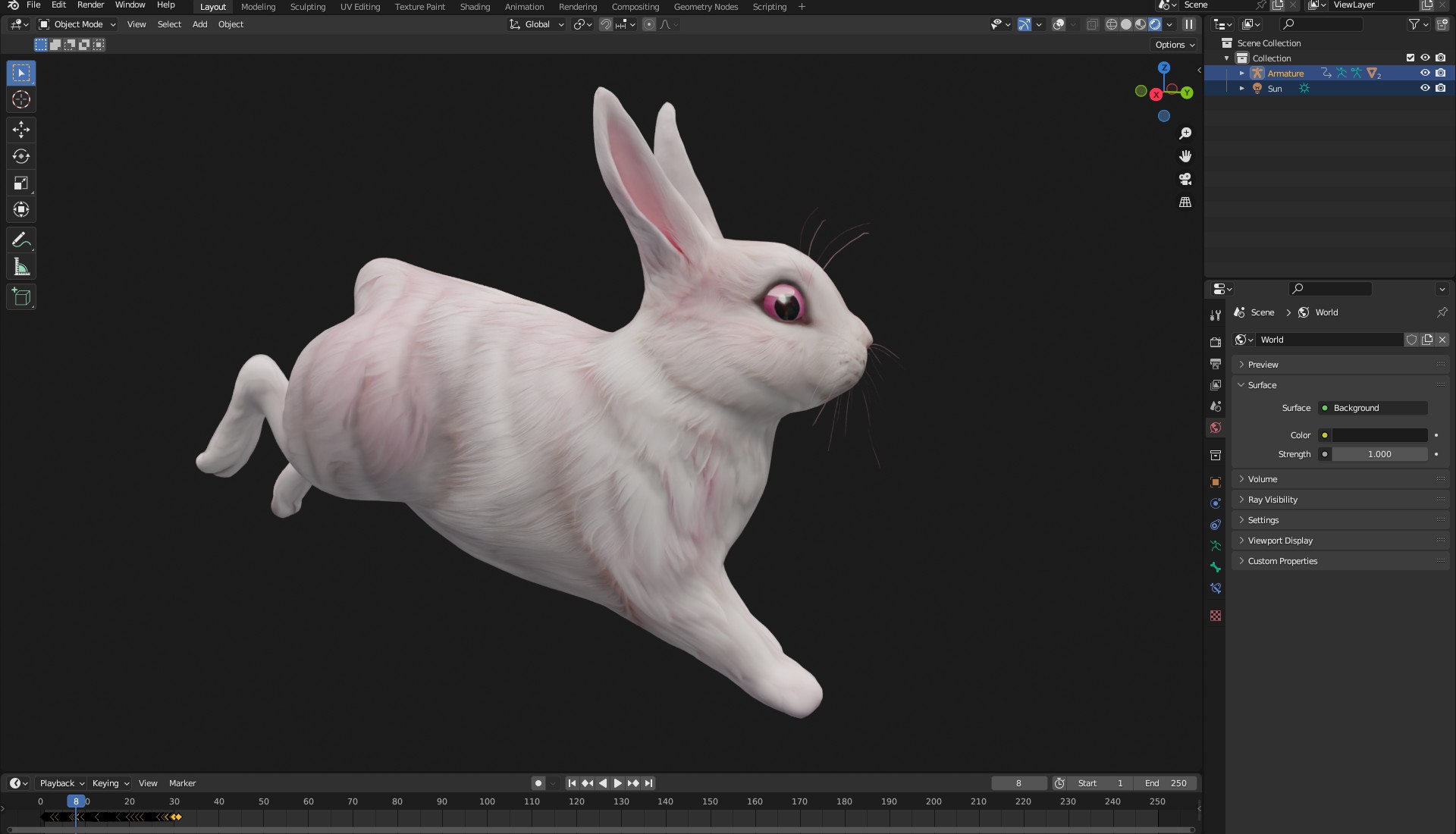This screenshot has width=1456, height=834.
Task: Expand the Armature tree item
Action: pos(1241,74)
